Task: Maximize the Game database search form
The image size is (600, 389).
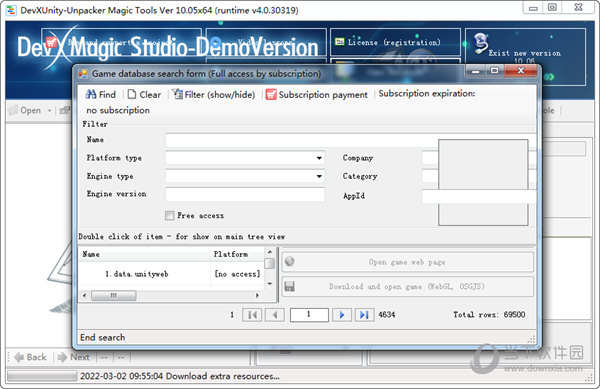Action: (494, 71)
